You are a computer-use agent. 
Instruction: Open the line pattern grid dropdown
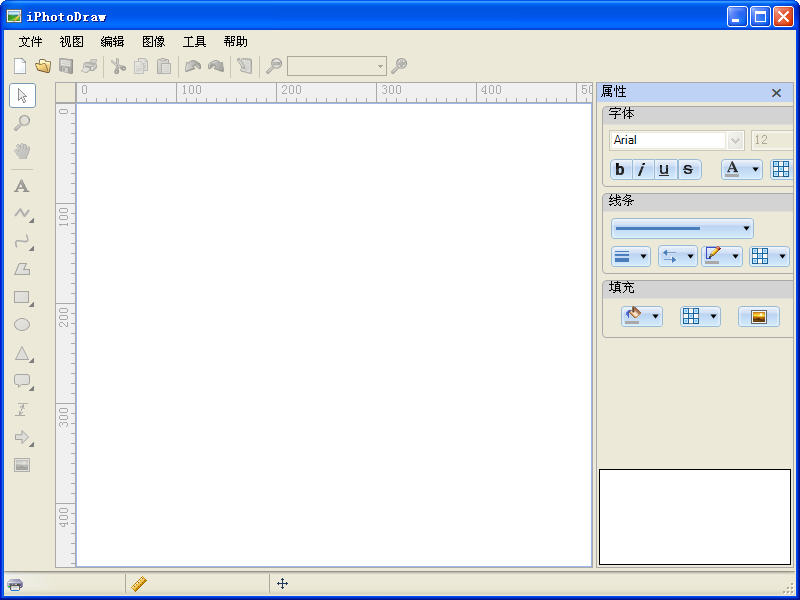769,256
